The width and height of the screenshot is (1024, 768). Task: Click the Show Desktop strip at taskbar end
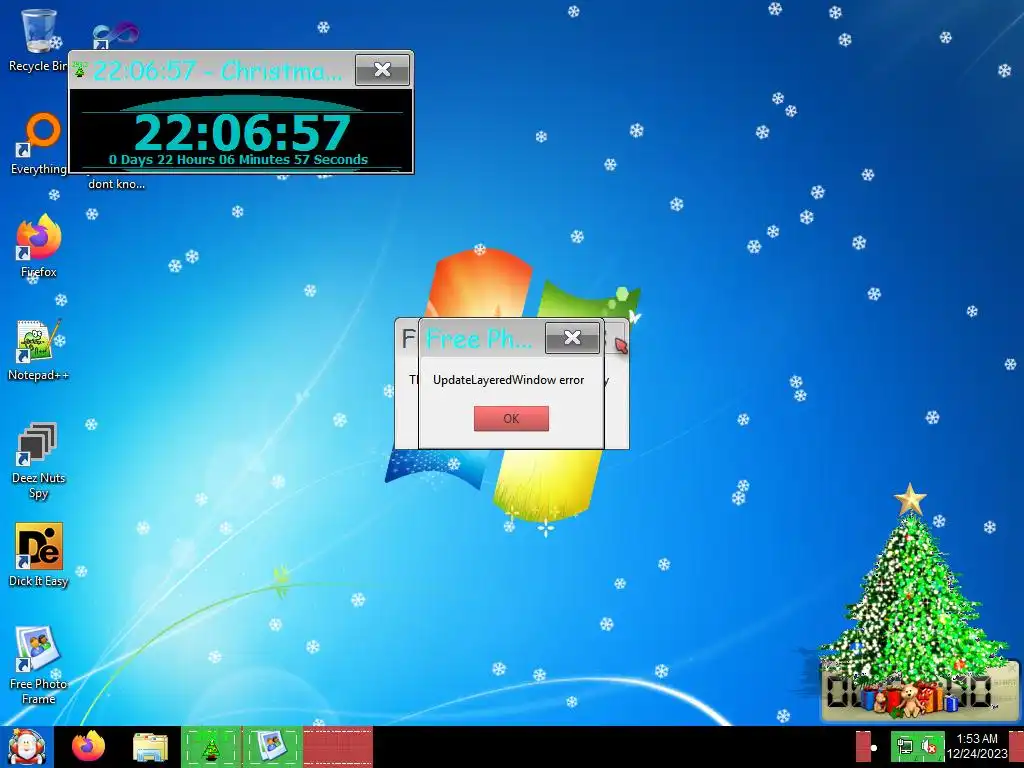(x=1016, y=746)
